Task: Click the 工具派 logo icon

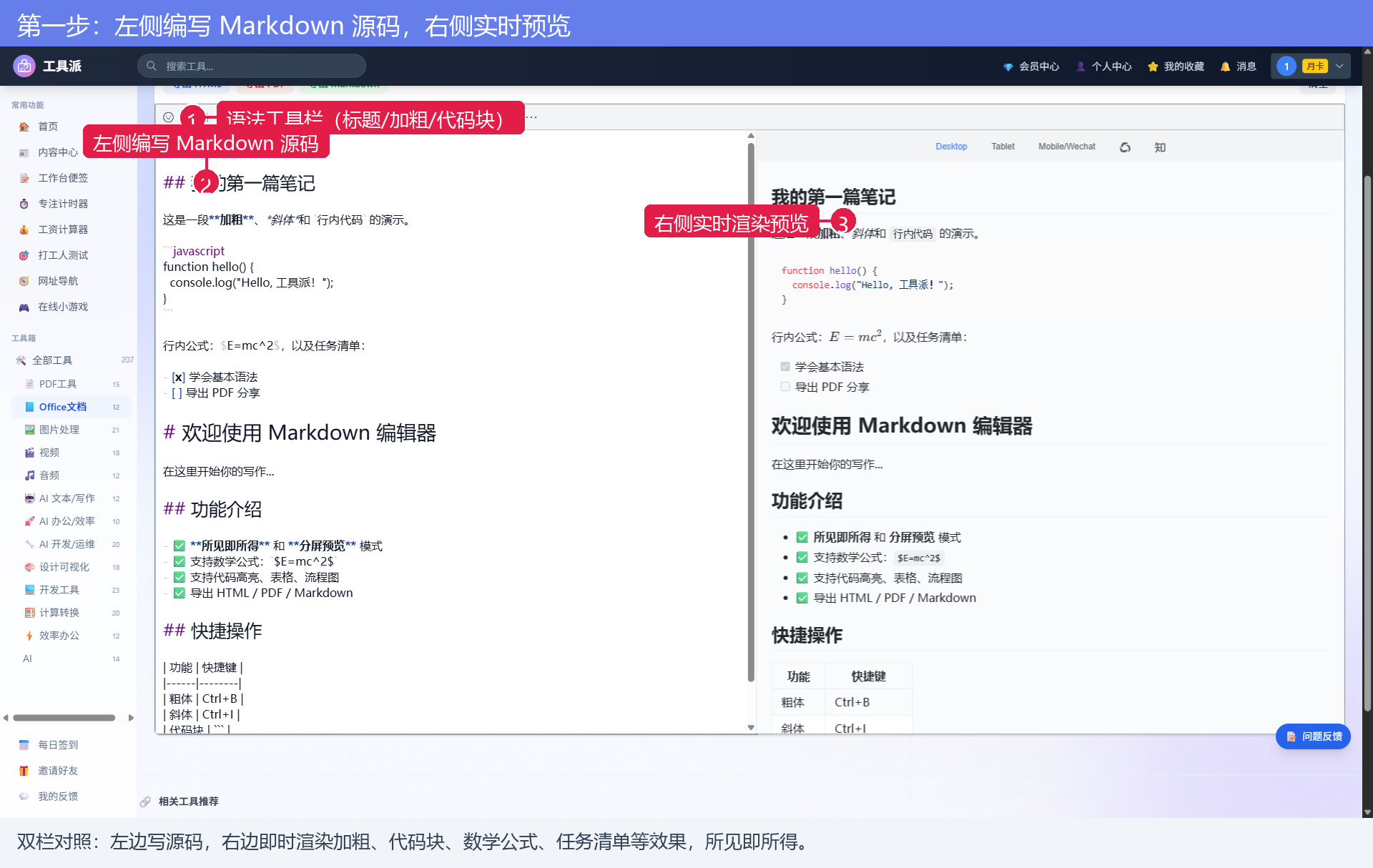Action: coord(24,66)
